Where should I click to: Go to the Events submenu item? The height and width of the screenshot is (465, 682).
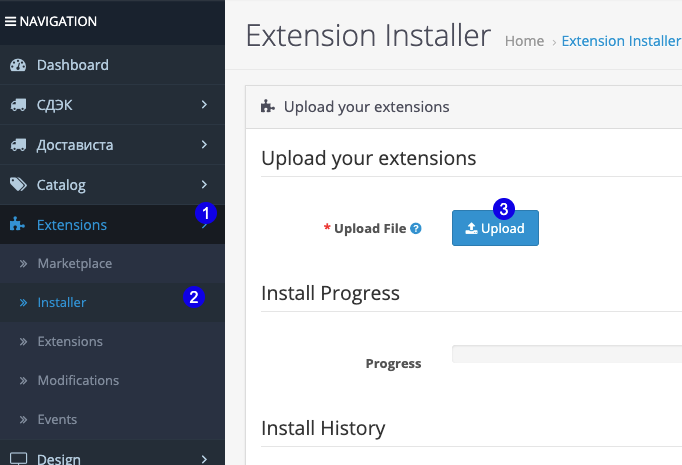click(57, 419)
